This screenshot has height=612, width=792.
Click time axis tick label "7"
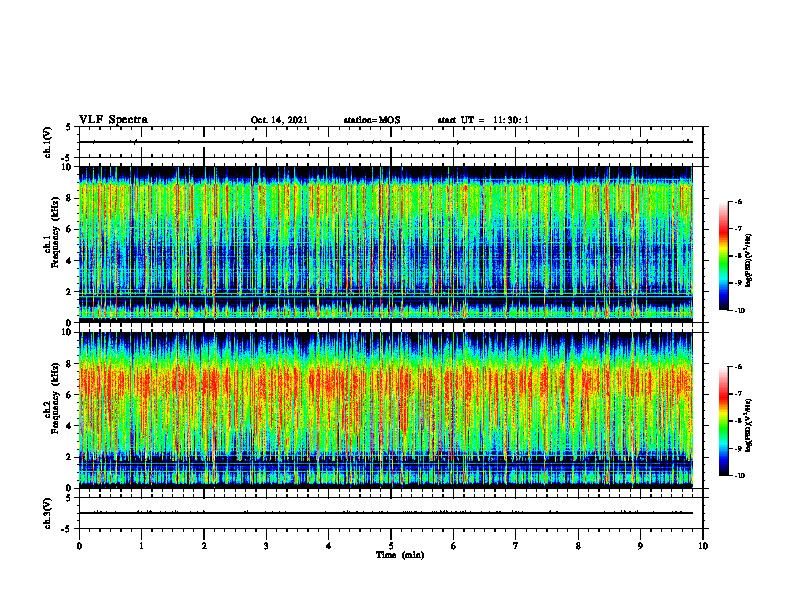coord(516,546)
